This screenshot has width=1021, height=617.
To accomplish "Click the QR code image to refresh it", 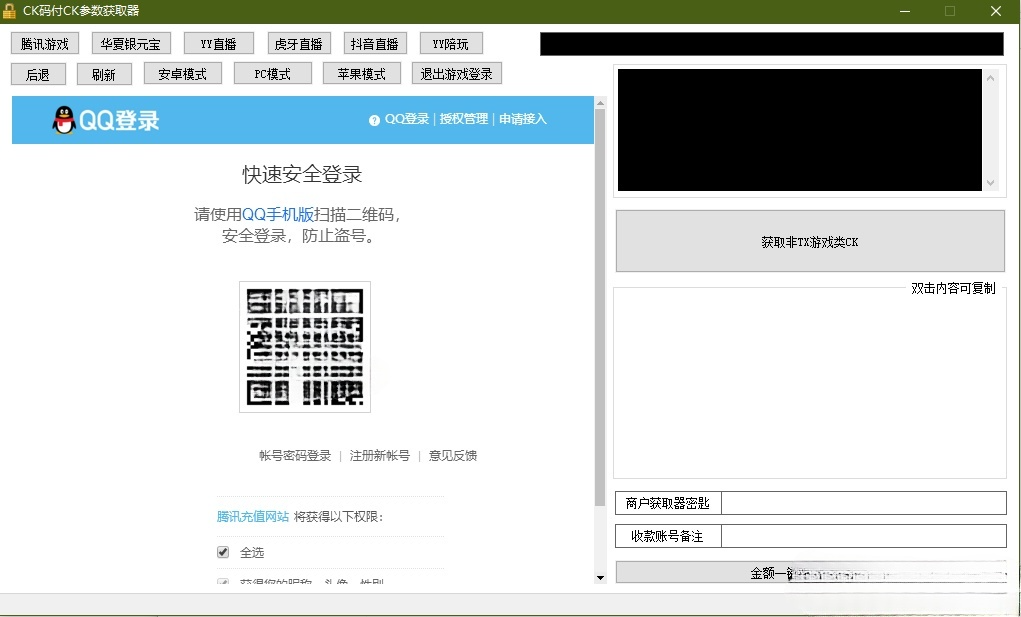I will pos(304,347).
